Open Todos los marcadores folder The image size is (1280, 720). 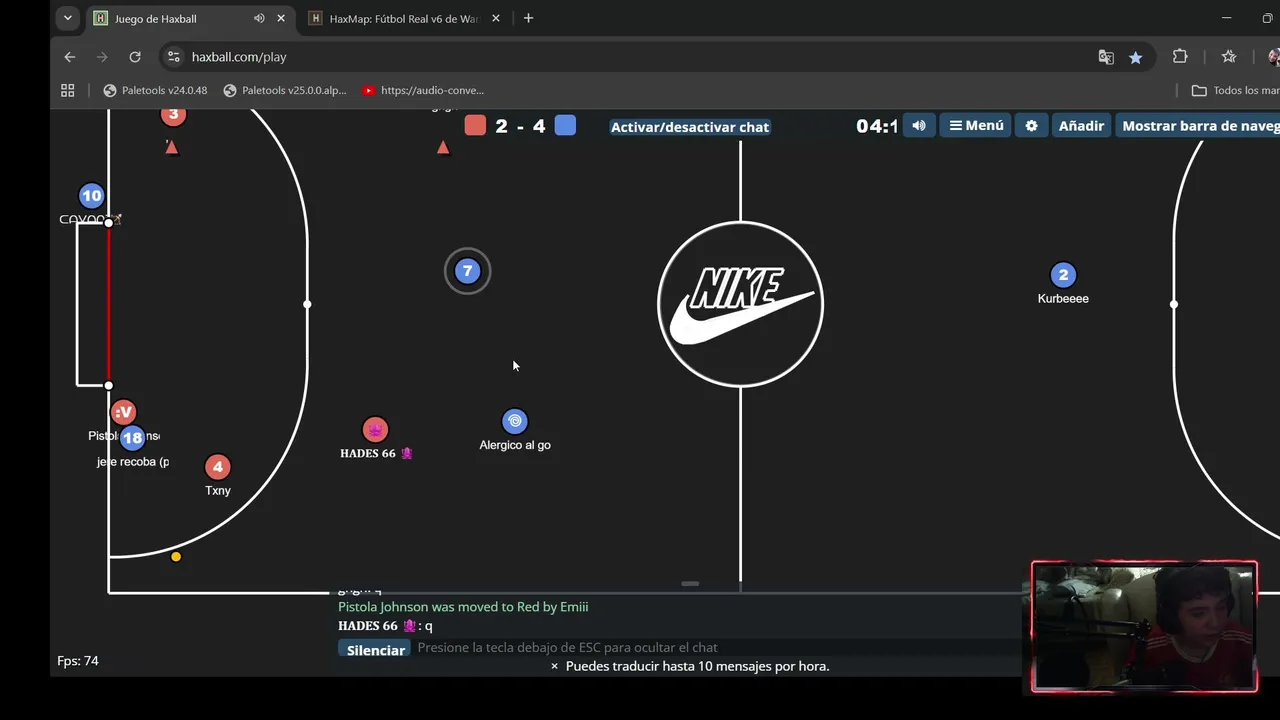click(1236, 90)
